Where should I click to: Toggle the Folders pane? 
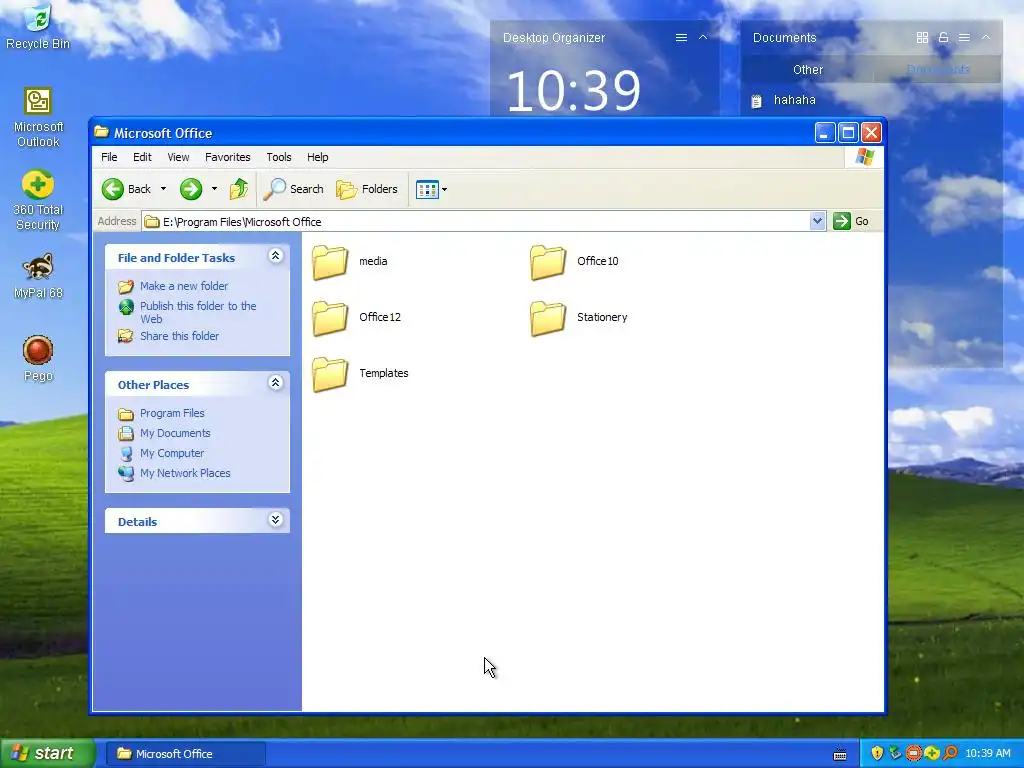pos(367,189)
